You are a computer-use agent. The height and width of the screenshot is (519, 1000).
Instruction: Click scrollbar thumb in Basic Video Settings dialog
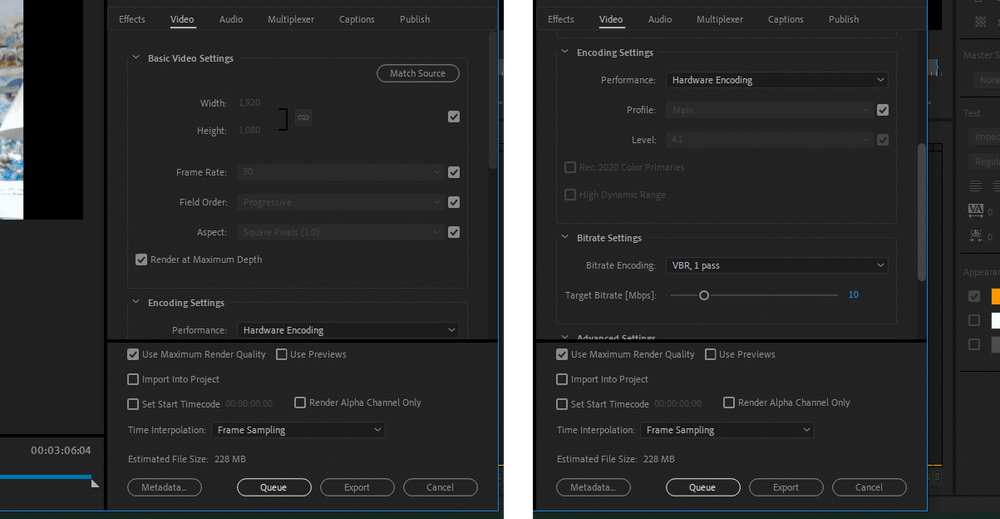492,100
